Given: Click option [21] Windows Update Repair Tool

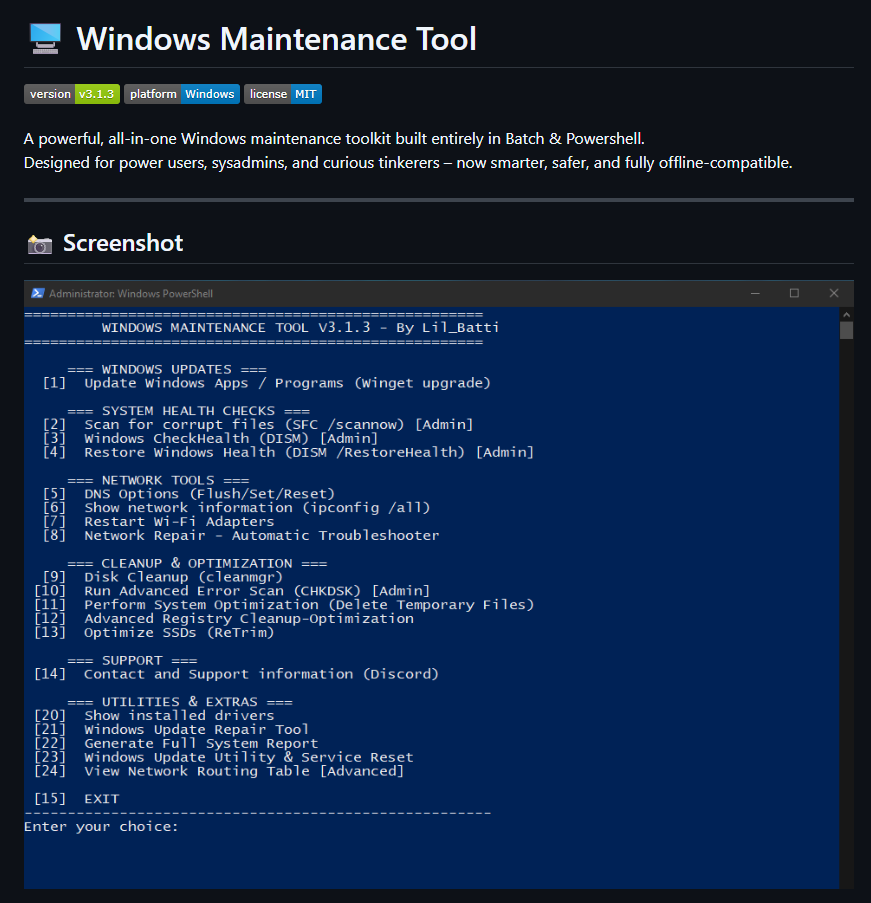Looking at the screenshot, I should click(x=171, y=729).
